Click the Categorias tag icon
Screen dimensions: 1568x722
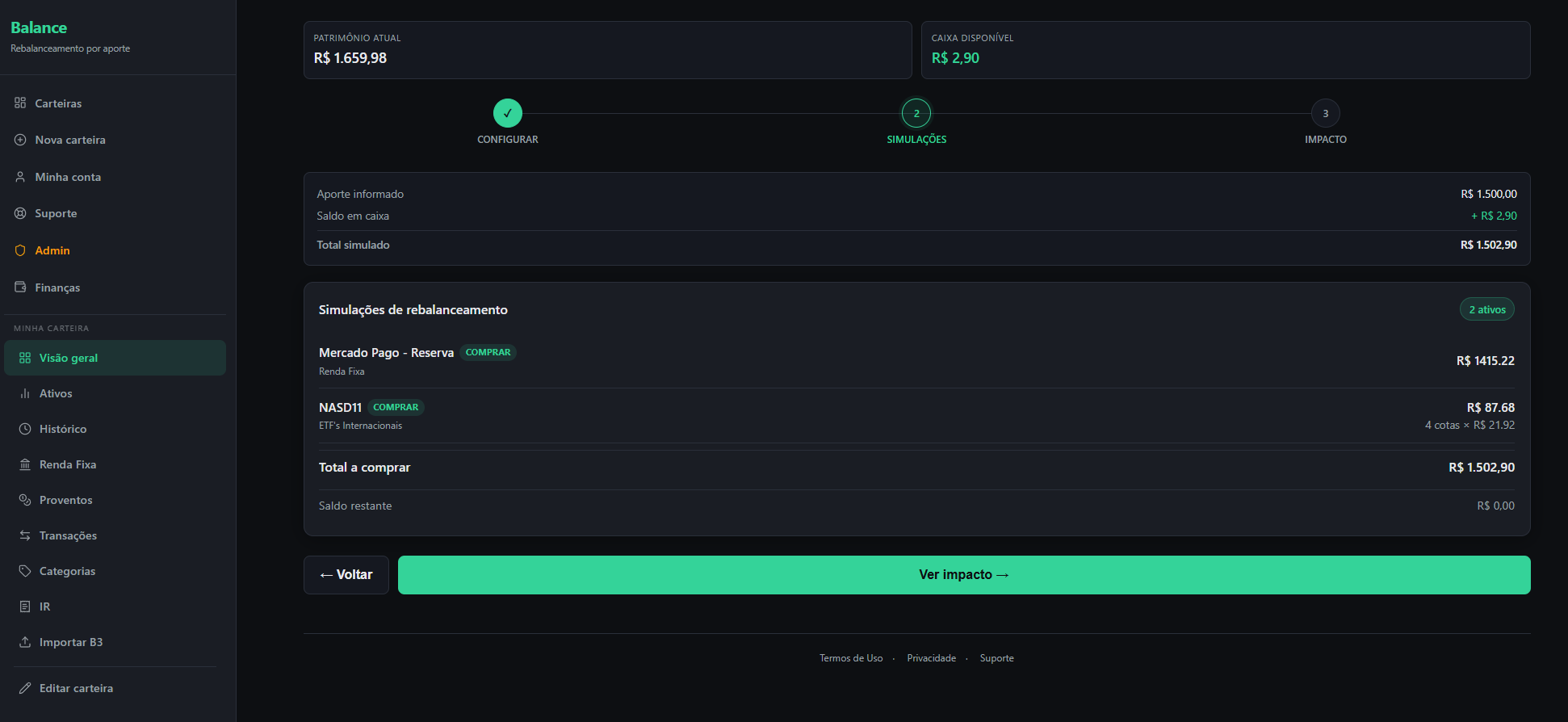(x=25, y=571)
